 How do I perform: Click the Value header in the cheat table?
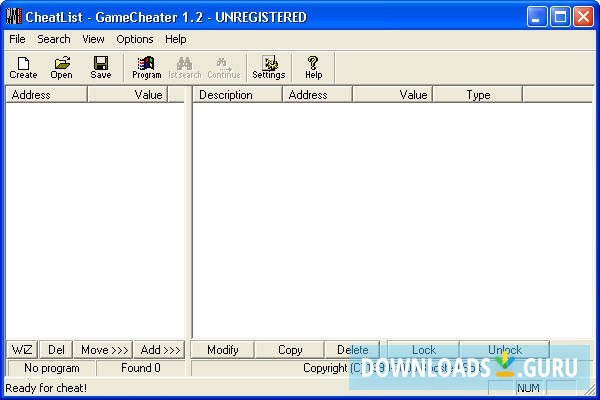393,95
